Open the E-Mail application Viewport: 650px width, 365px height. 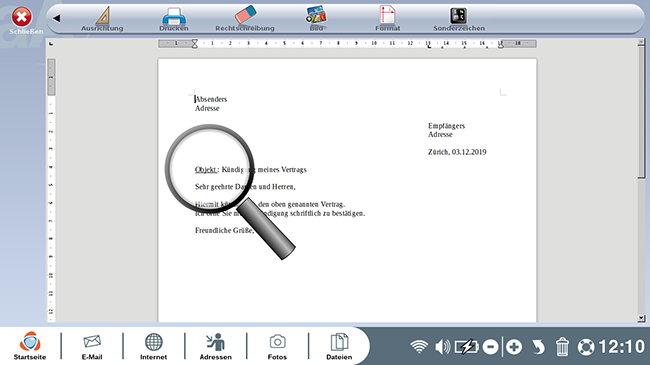point(92,346)
